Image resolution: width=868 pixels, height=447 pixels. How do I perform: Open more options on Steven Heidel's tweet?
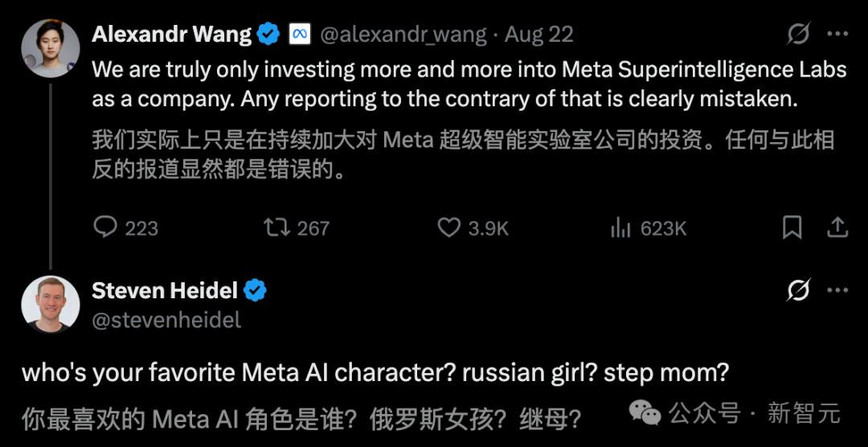pyautogui.click(x=838, y=290)
